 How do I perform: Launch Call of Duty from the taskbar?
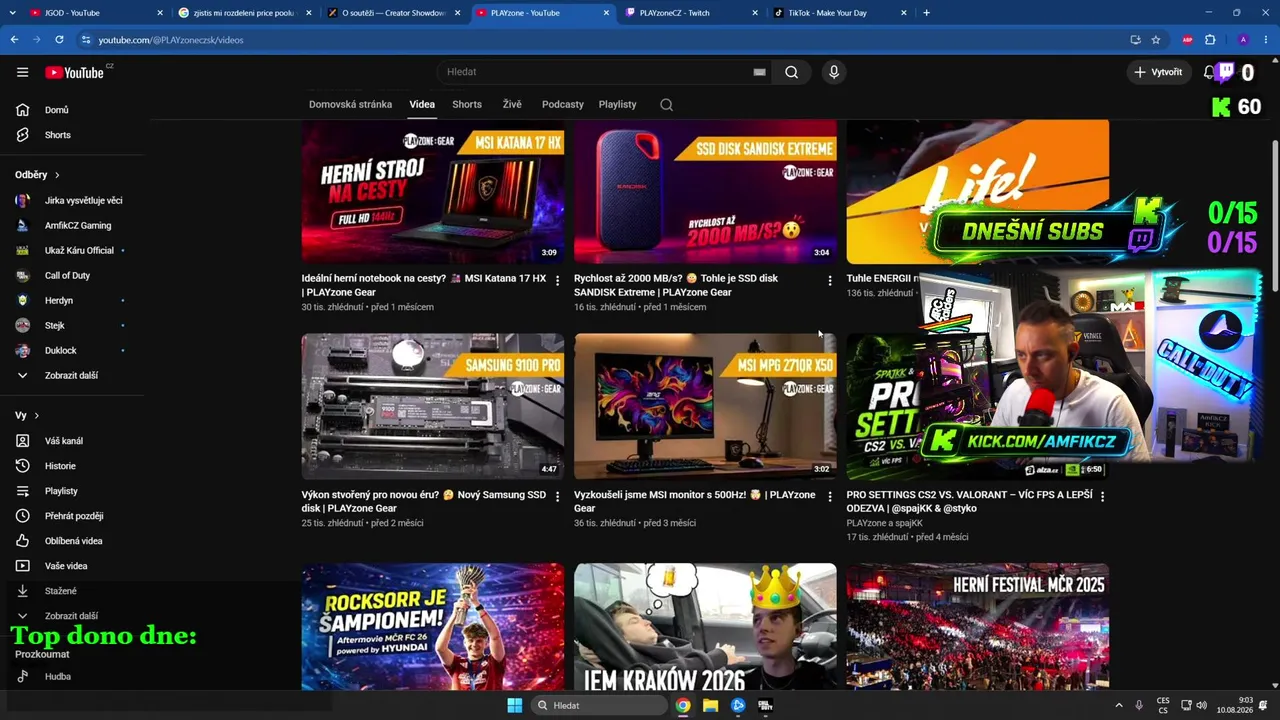765,705
